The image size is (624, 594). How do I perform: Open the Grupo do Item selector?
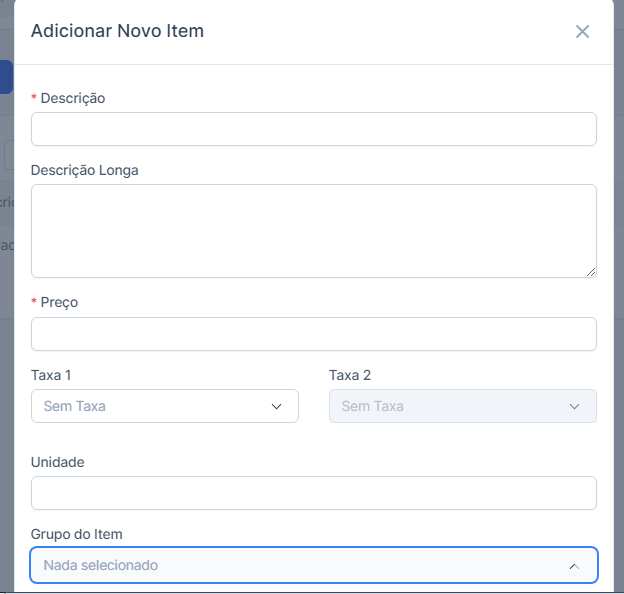[300, 565]
